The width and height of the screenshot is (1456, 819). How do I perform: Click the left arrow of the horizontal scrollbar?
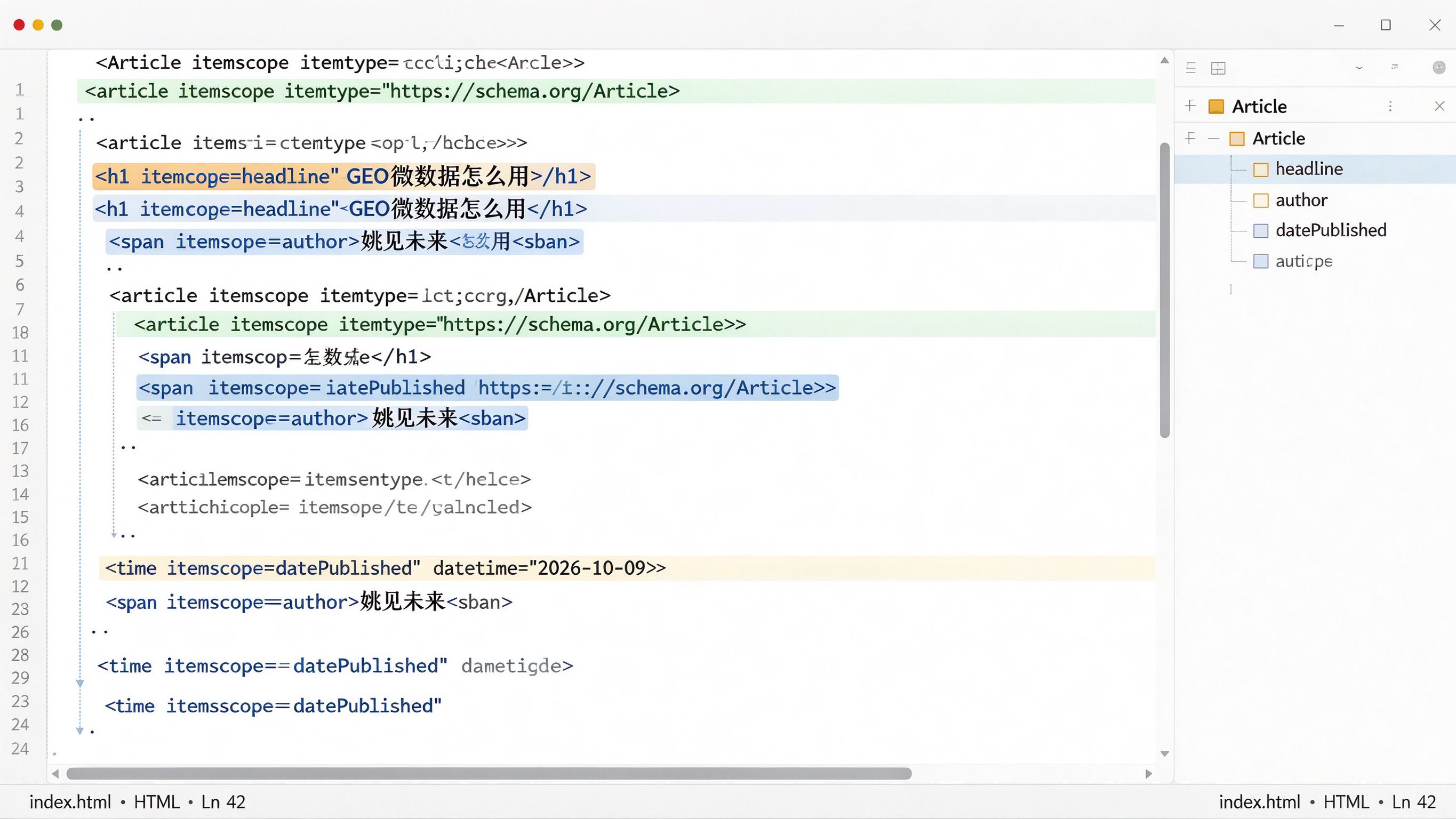pos(55,774)
